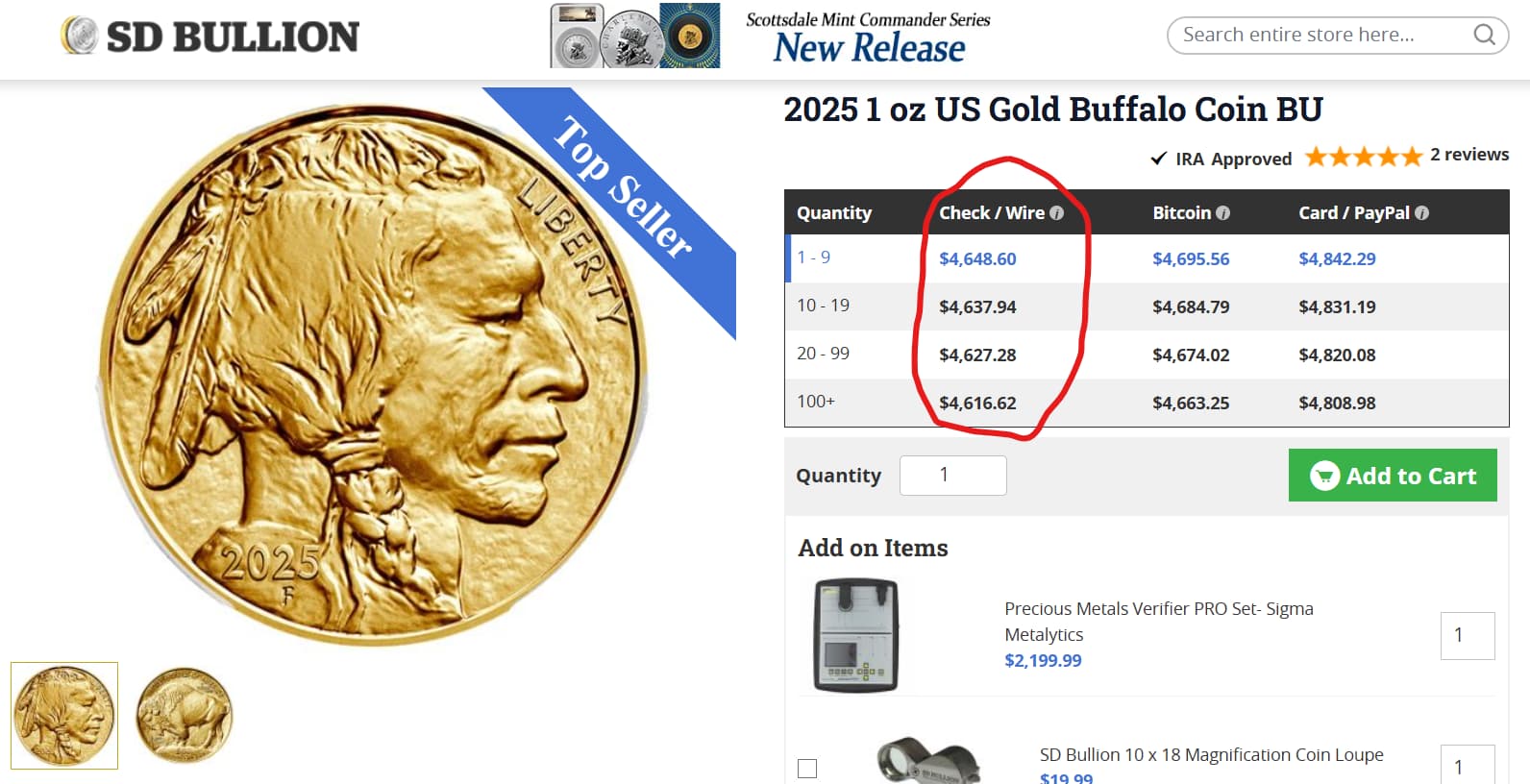Check the Coin Loupe add-on checkbox
1530x784 pixels.
click(807, 769)
